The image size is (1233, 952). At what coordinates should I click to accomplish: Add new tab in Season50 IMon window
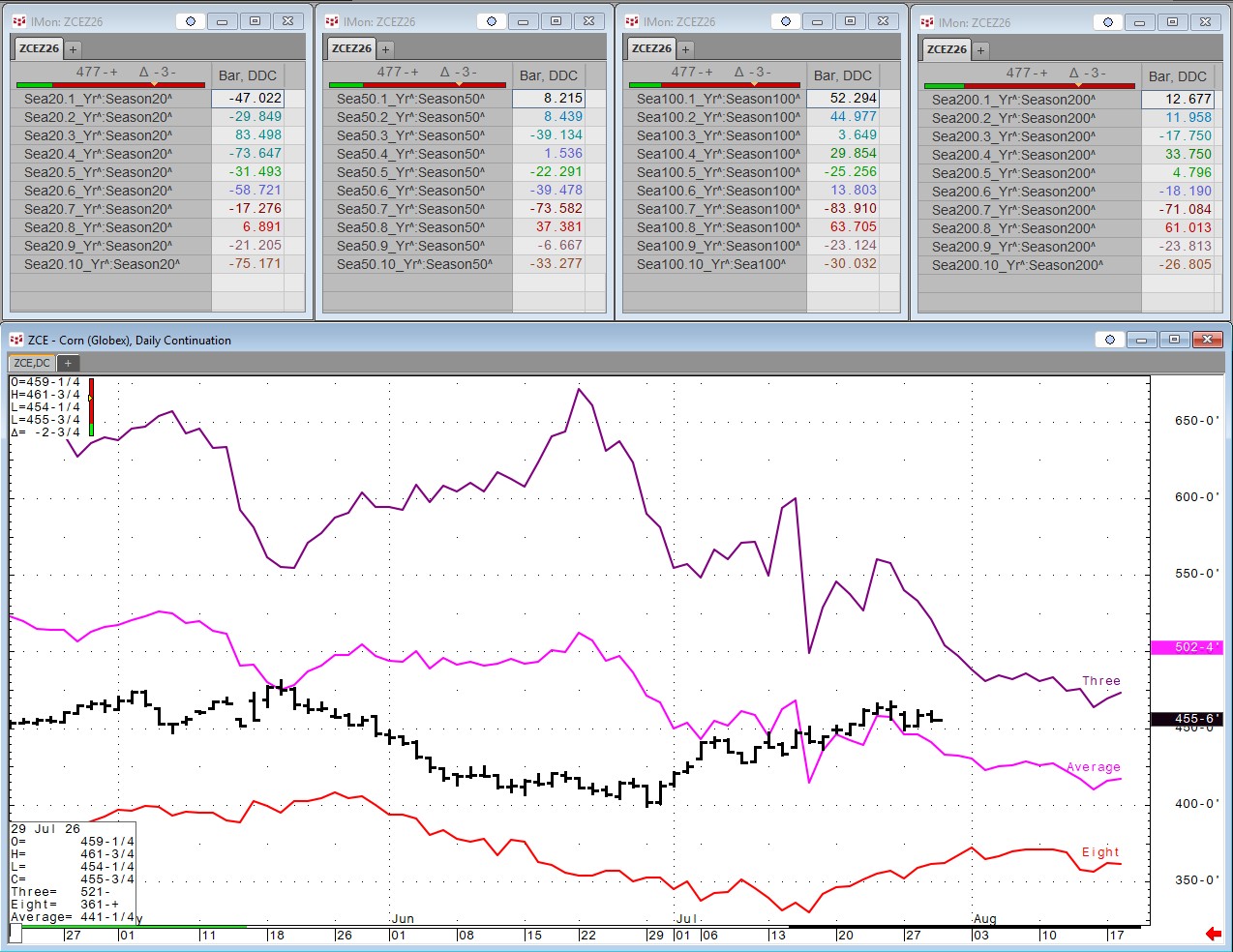(385, 48)
